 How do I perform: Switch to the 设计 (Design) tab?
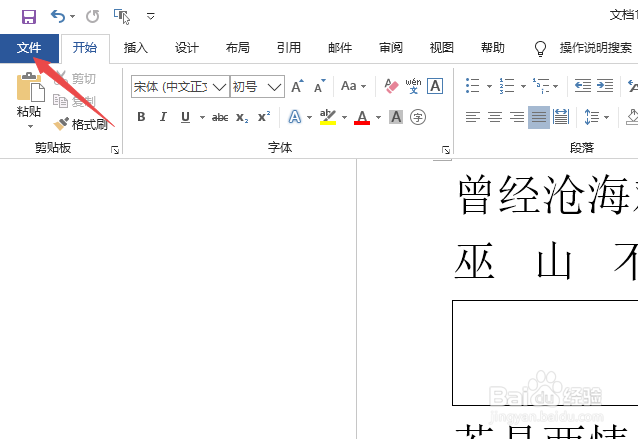187,48
